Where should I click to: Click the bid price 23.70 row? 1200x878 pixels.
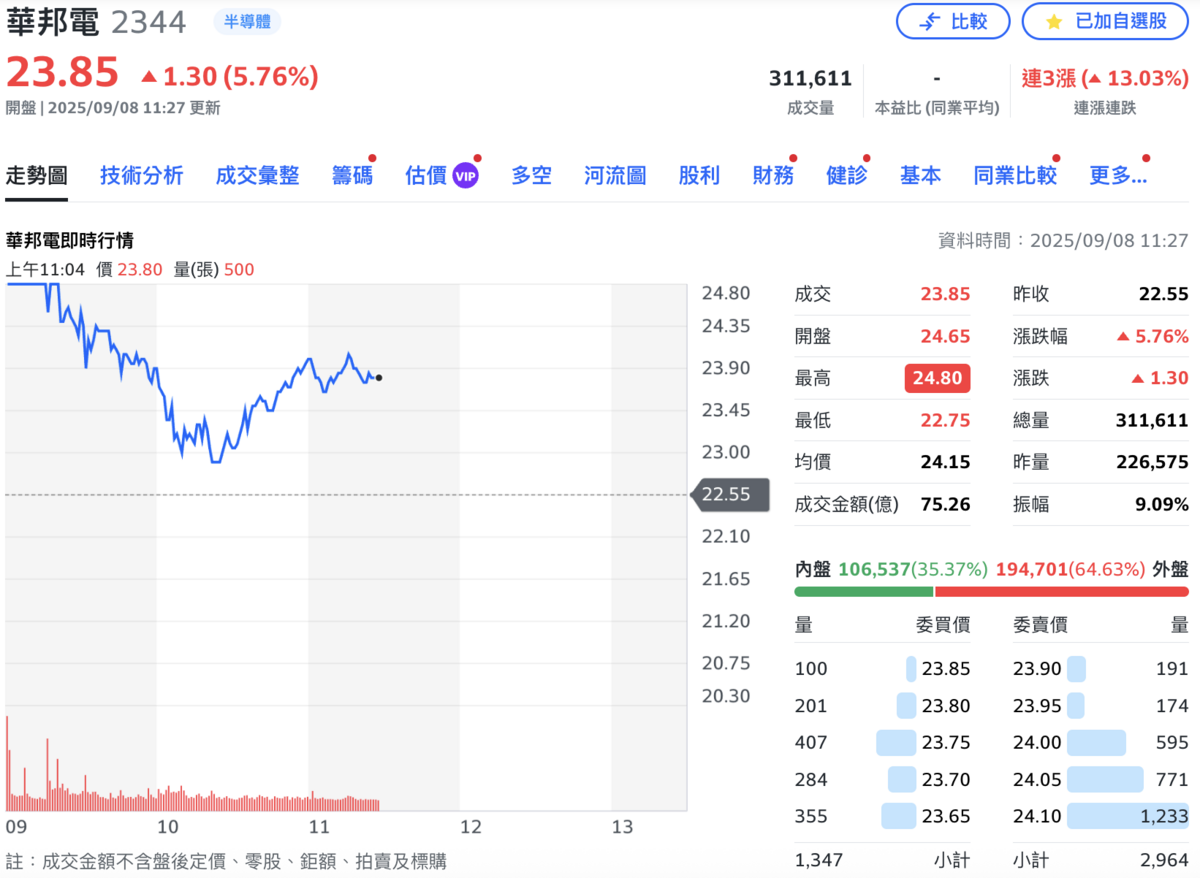[x=882, y=779]
